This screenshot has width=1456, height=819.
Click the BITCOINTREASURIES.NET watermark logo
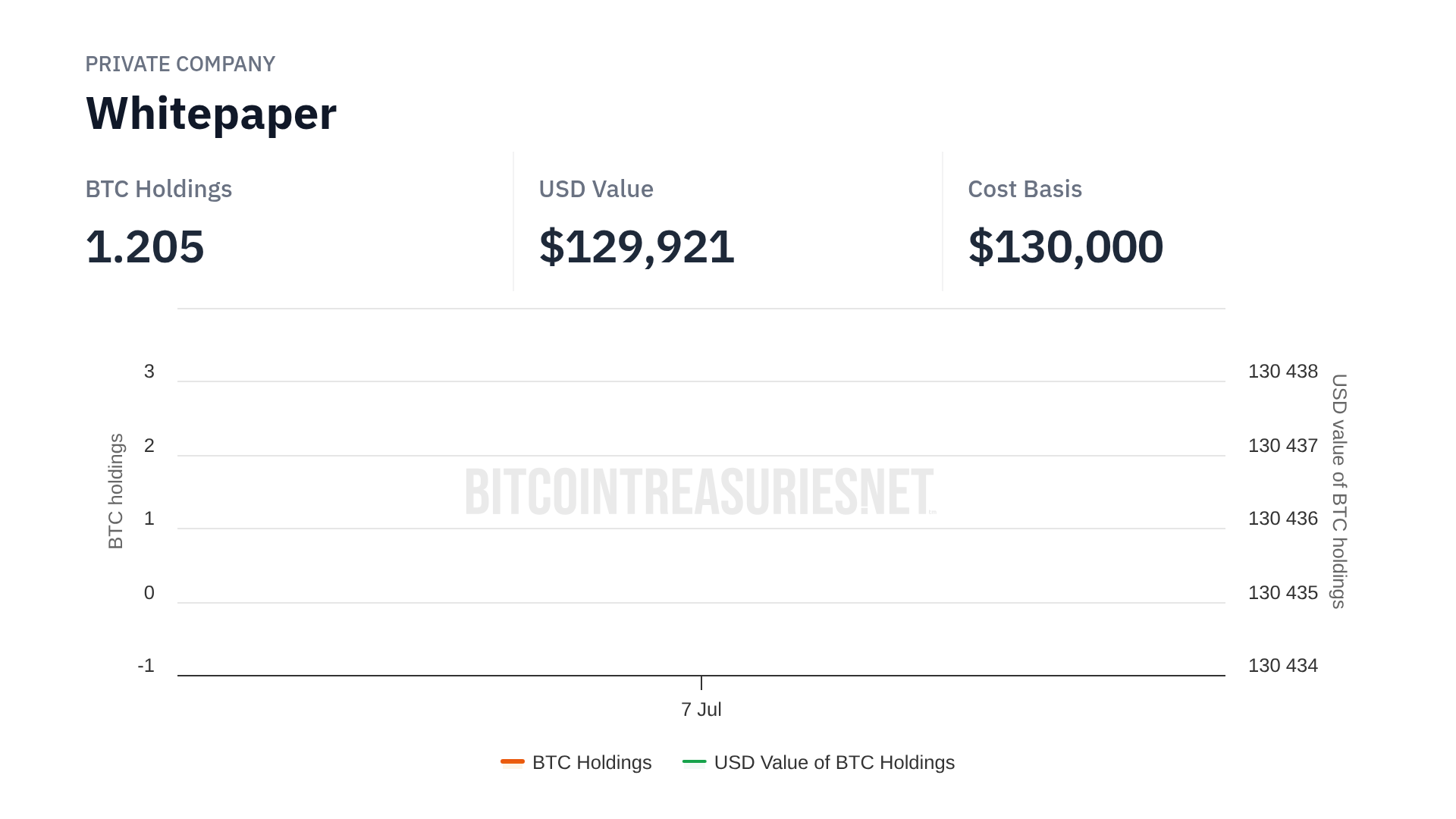point(700,491)
